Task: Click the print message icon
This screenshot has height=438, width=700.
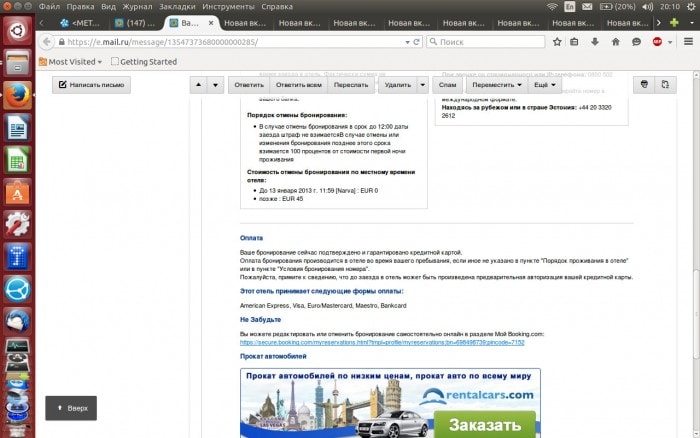Action: pyautogui.click(x=643, y=85)
